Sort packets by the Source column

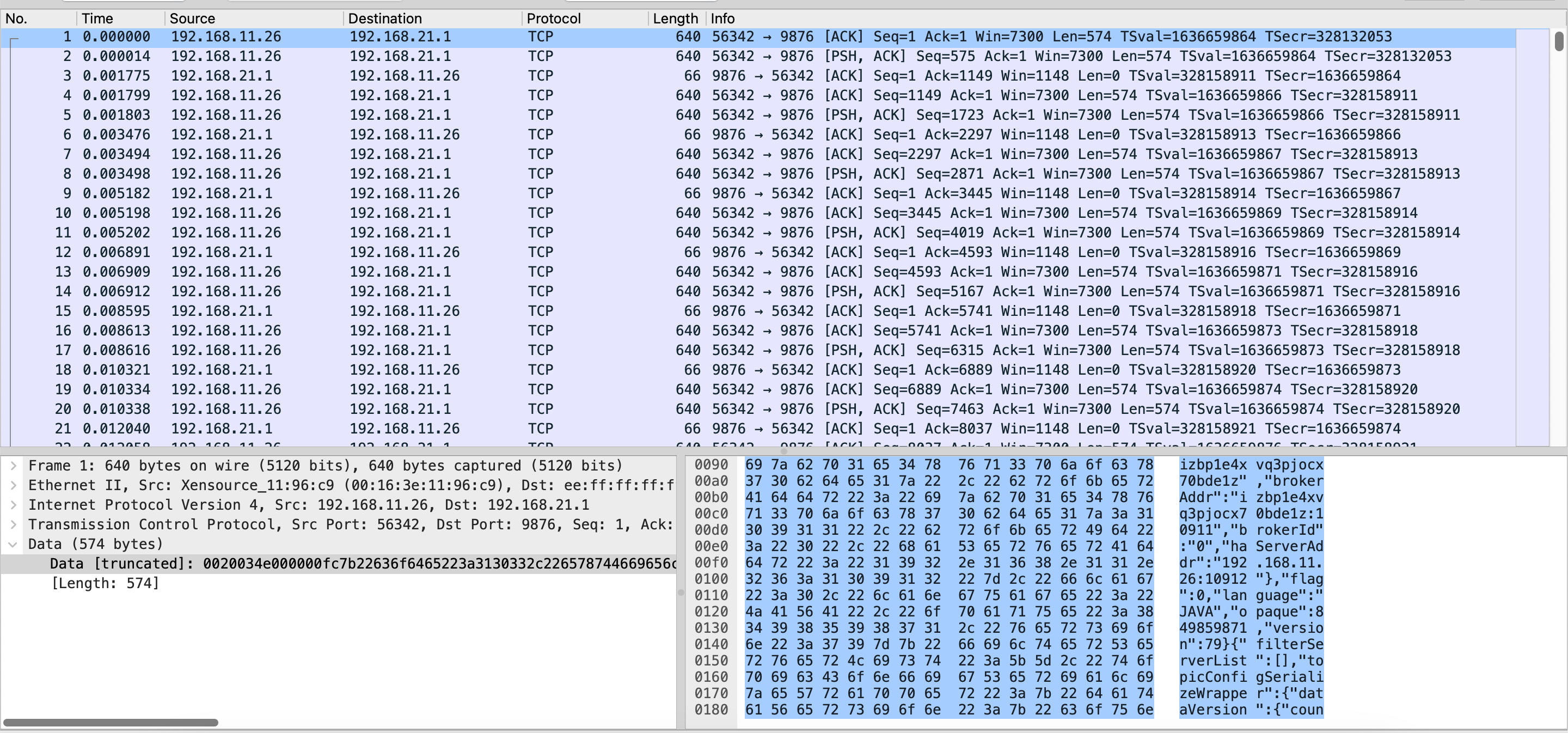[x=192, y=19]
